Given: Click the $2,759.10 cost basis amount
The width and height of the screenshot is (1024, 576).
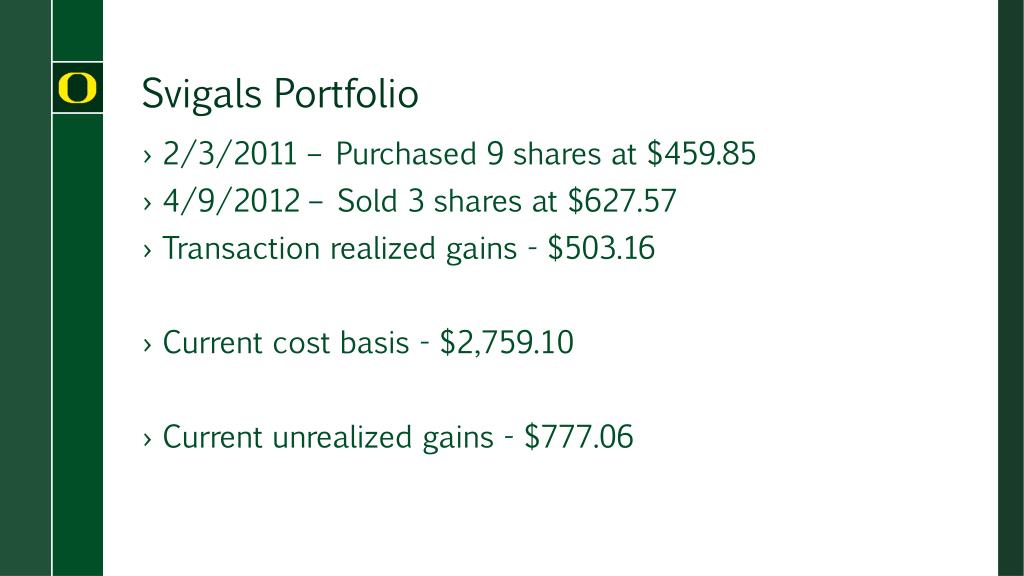Looking at the screenshot, I should 507,343.
